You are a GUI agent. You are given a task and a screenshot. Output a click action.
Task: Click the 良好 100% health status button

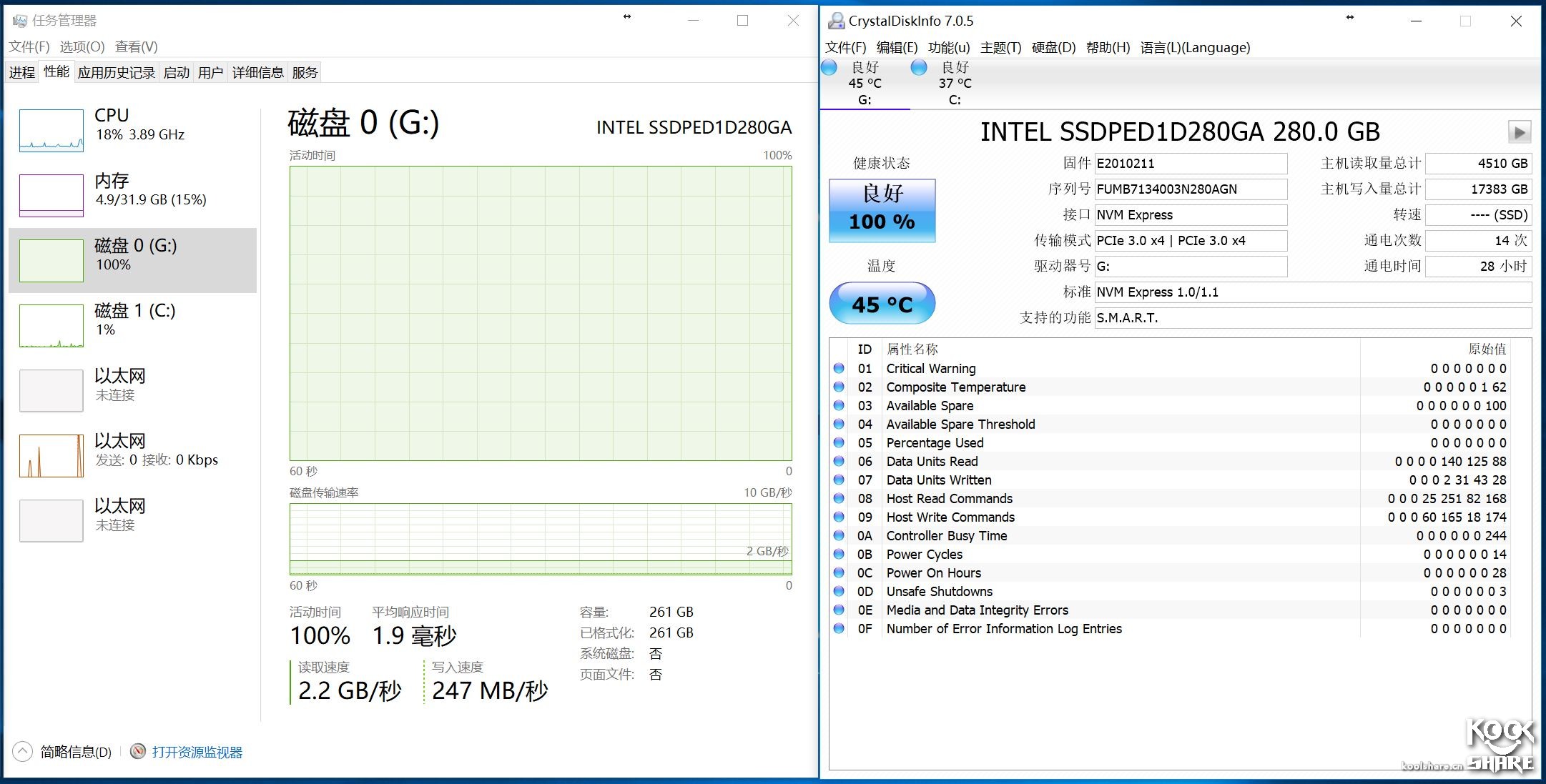coord(882,209)
